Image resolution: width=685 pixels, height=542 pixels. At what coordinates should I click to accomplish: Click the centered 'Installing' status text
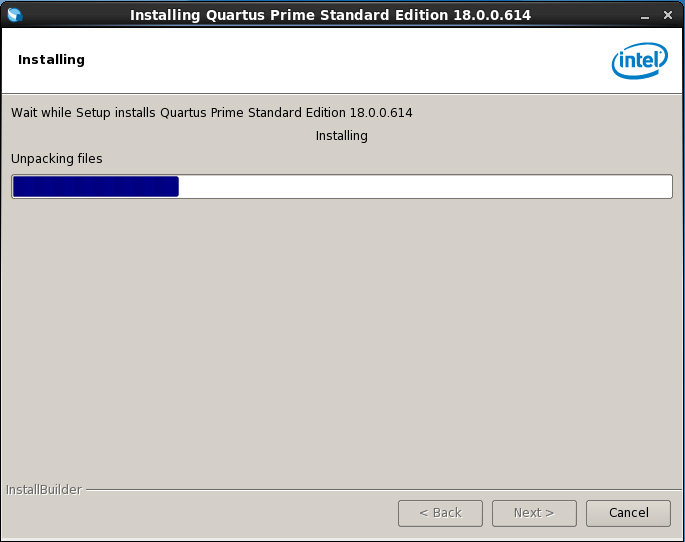coord(341,136)
